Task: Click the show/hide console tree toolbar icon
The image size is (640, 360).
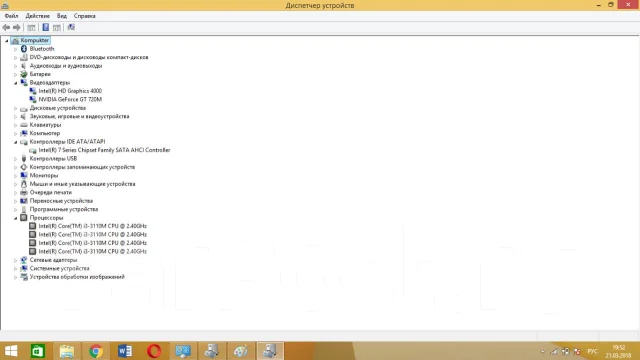Action: 31,27
